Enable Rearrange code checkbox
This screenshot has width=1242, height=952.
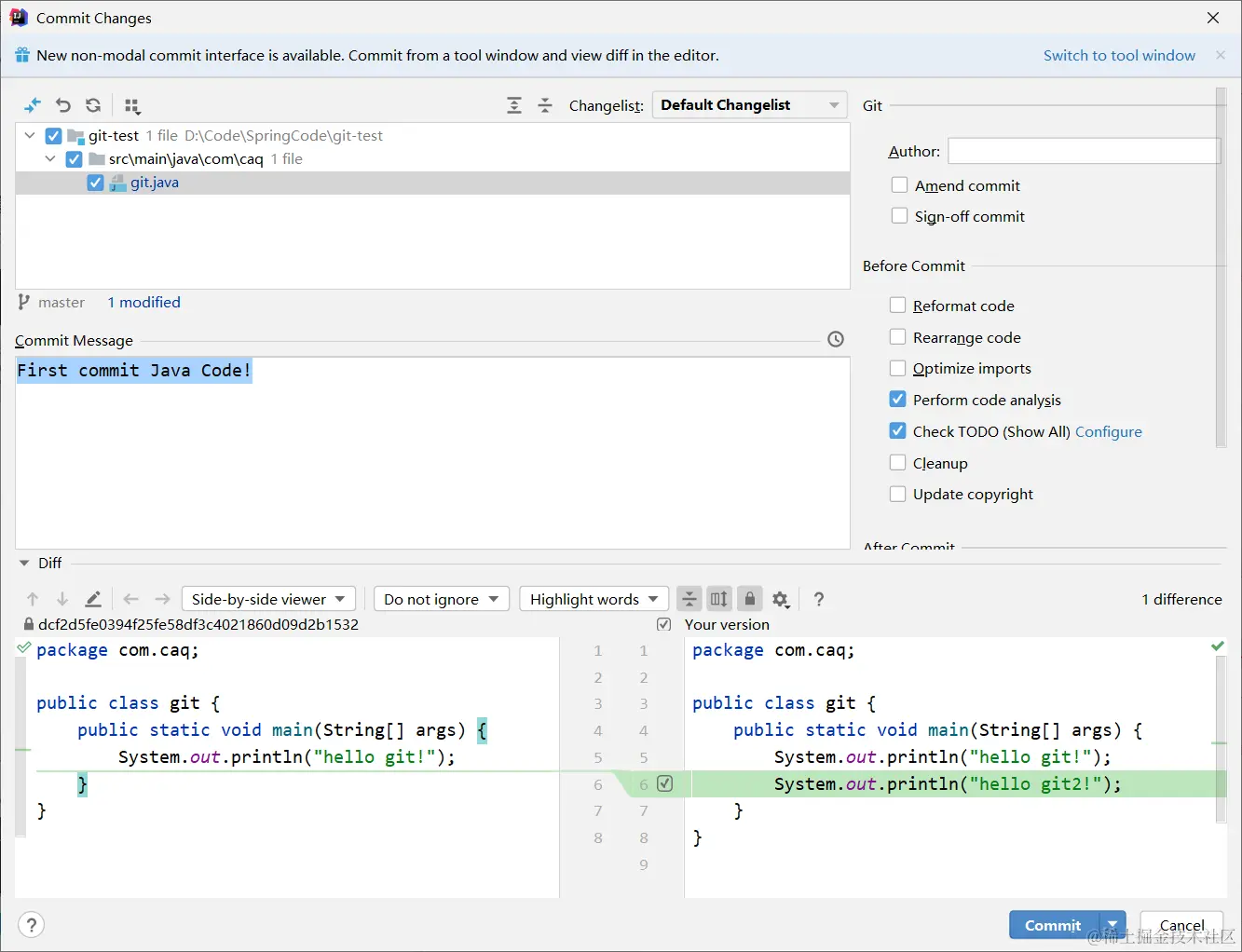coord(897,337)
